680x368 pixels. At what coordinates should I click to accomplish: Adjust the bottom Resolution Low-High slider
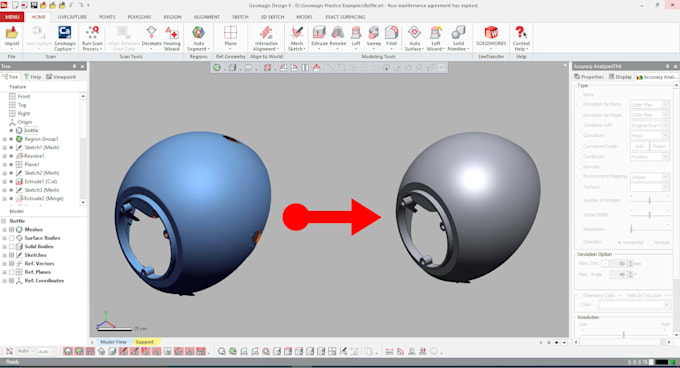pos(624,334)
